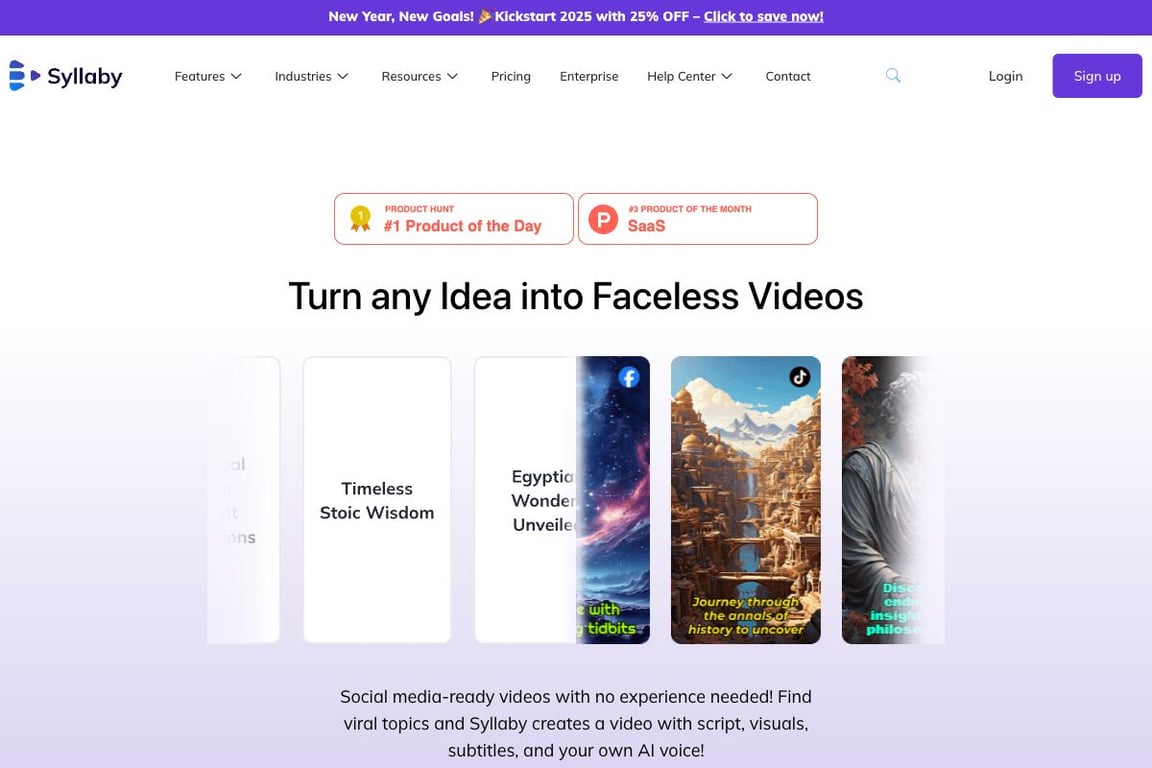Image resolution: width=1152 pixels, height=768 pixels.
Task: Click the Syllaby logo icon
Action: [x=24, y=76]
